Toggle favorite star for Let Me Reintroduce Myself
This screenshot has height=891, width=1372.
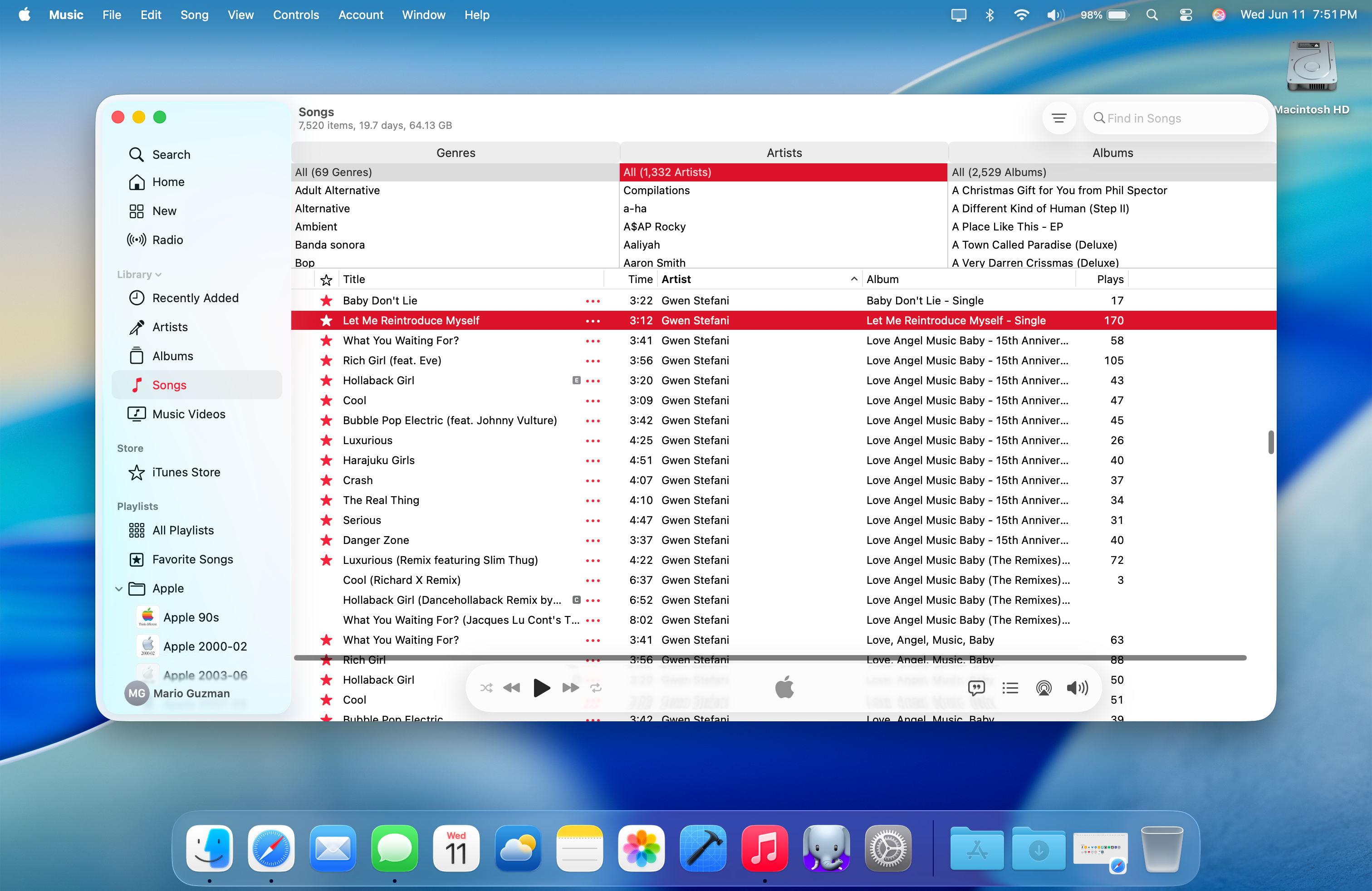pyautogui.click(x=326, y=320)
